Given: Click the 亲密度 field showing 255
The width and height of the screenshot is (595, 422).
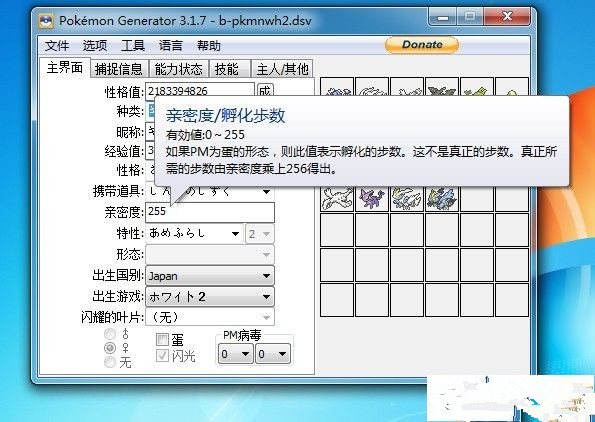Looking at the screenshot, I should click(x=210, y=212).
